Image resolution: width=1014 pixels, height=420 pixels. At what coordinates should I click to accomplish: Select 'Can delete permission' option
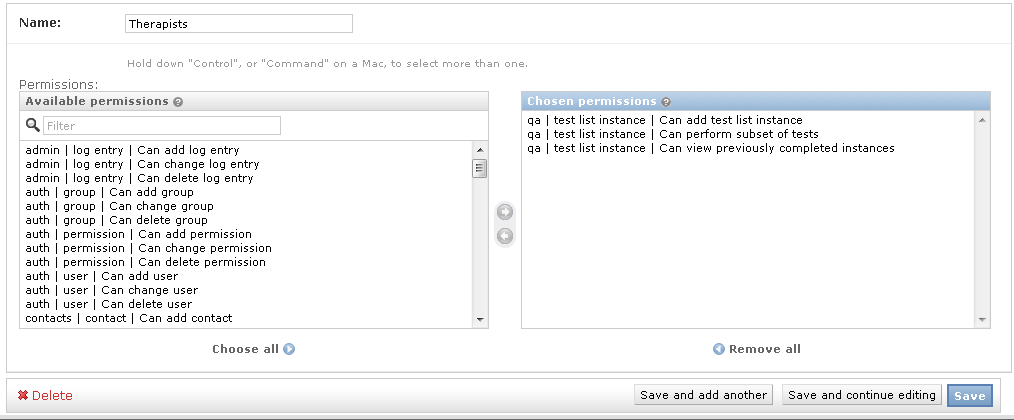[x=247, y=262]
